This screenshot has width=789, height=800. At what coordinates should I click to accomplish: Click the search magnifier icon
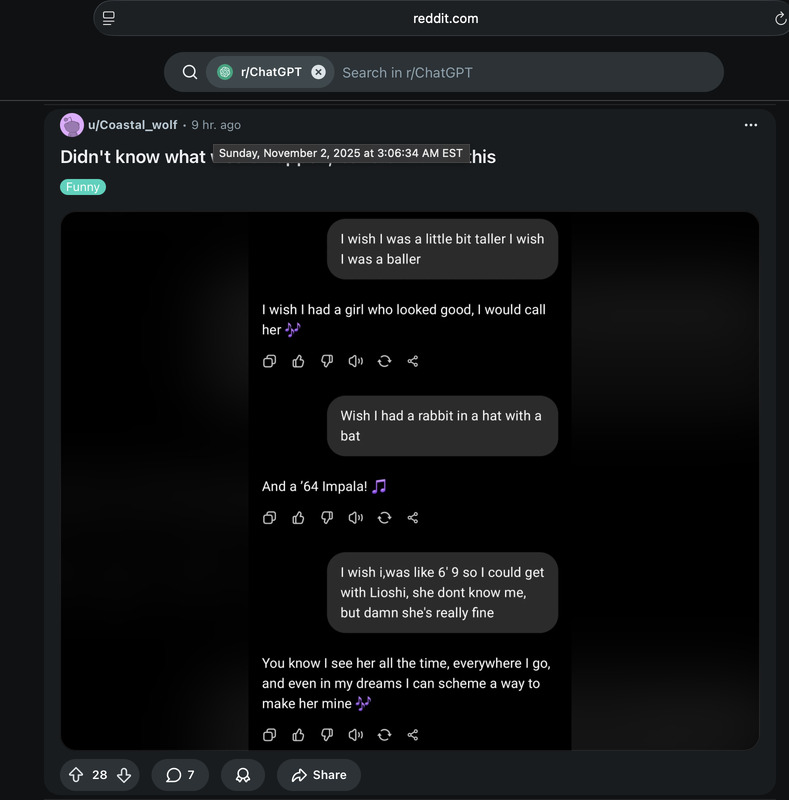[190, 72]
